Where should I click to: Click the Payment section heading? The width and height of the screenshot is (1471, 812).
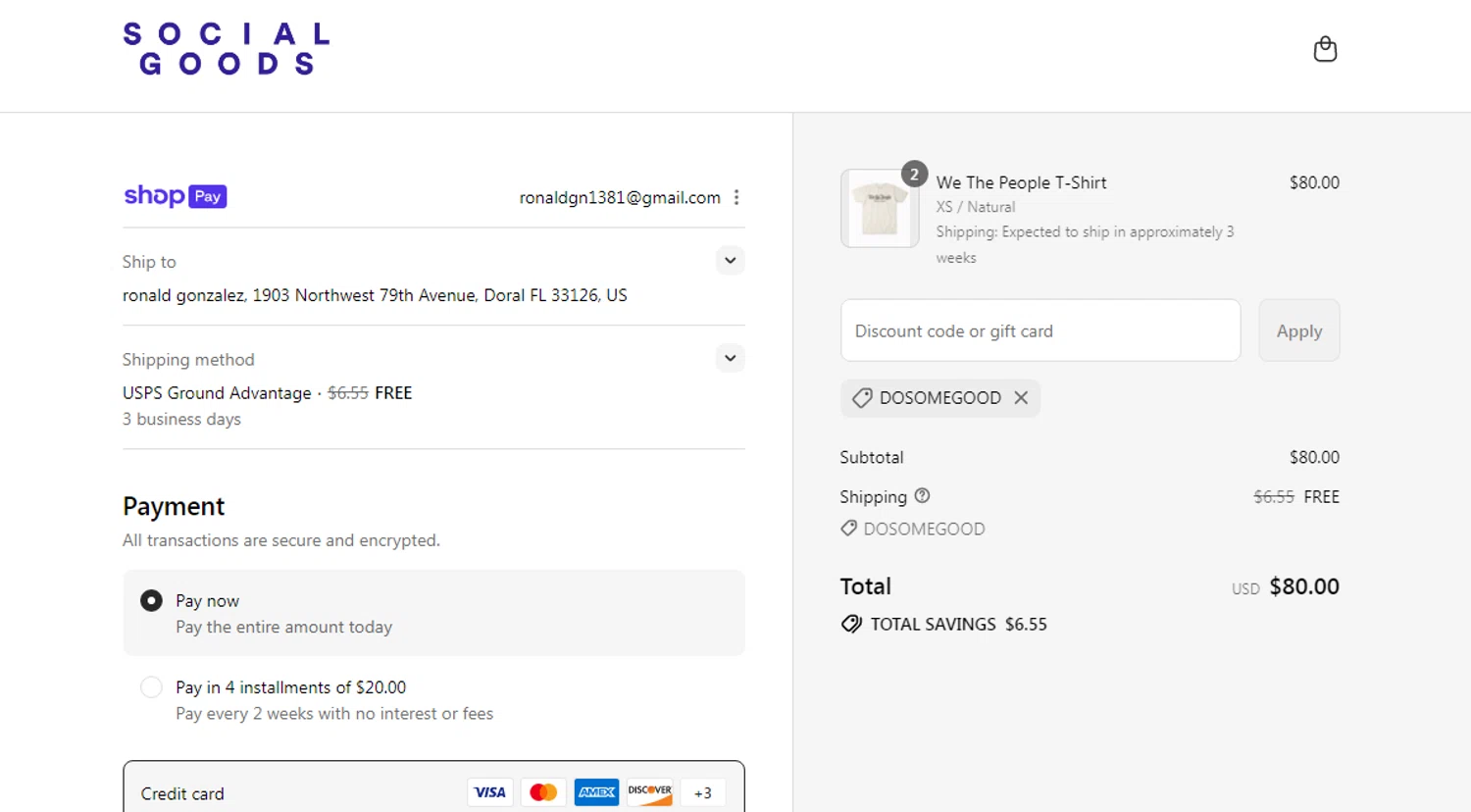coord(174,506)
